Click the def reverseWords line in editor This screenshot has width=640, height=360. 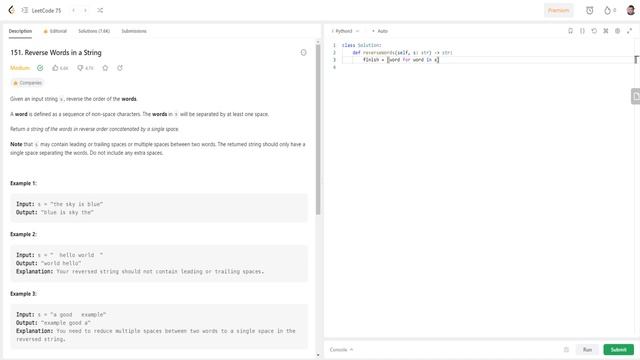(x=402, y=53)
